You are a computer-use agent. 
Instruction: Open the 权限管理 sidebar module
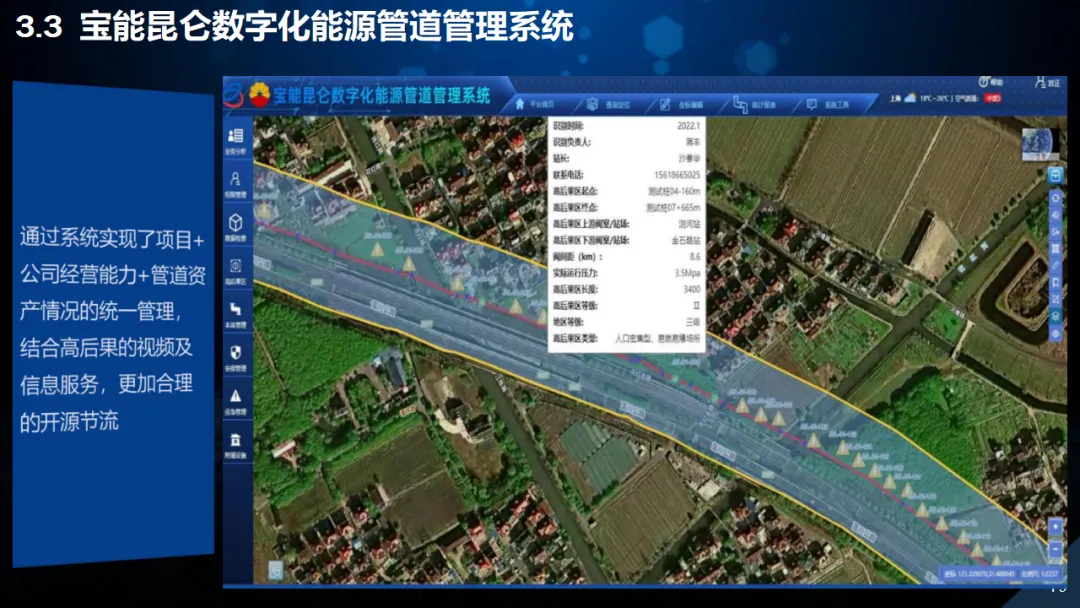(x=236, y=185)
